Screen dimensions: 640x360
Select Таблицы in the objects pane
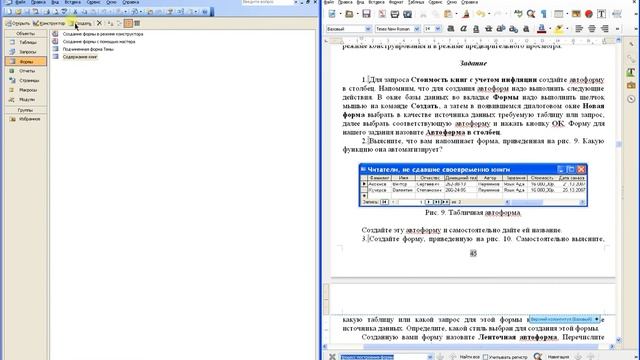tap(26, 42)
